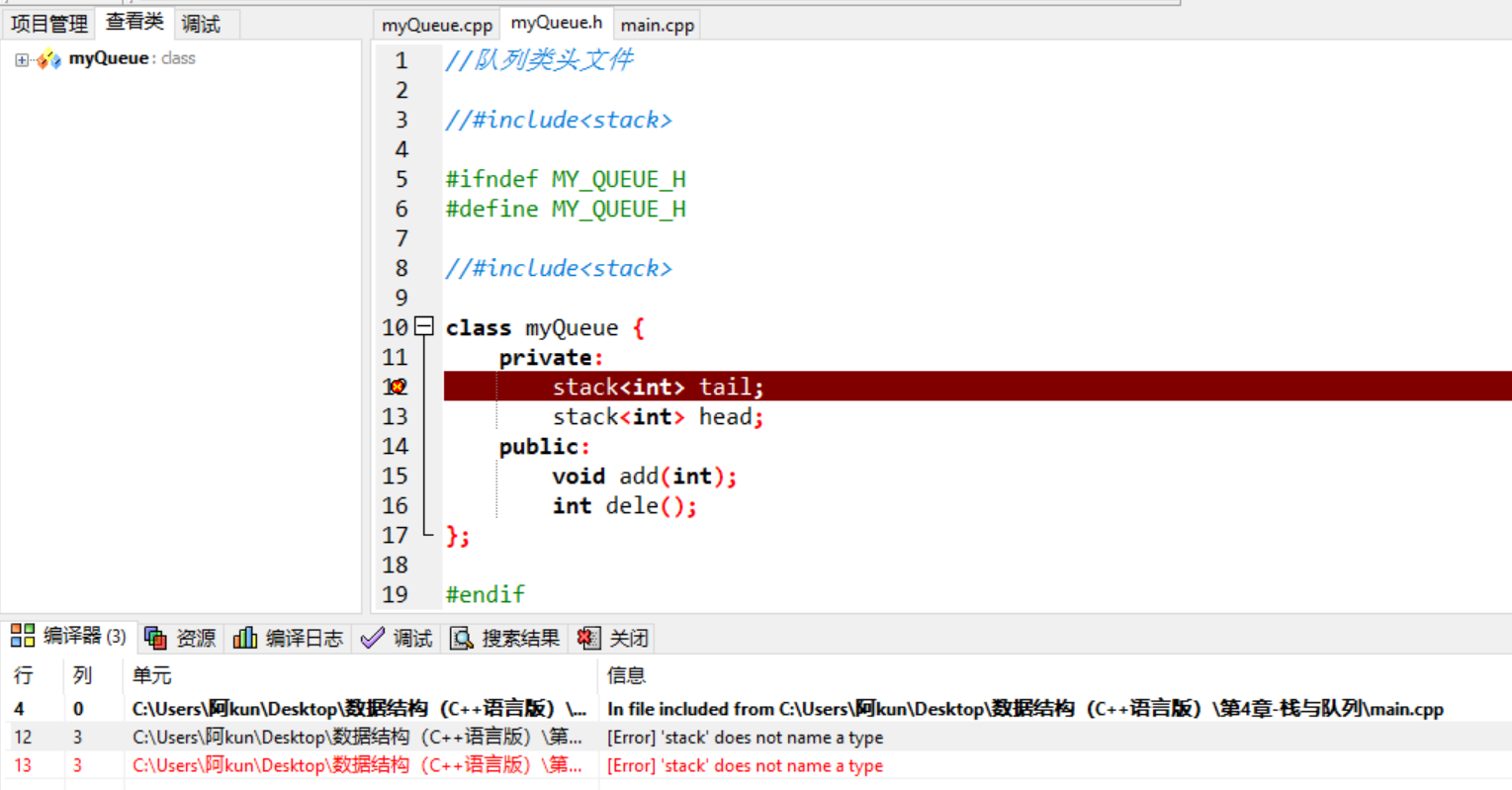Collapse the class myQueue code fold

[424, 325]
